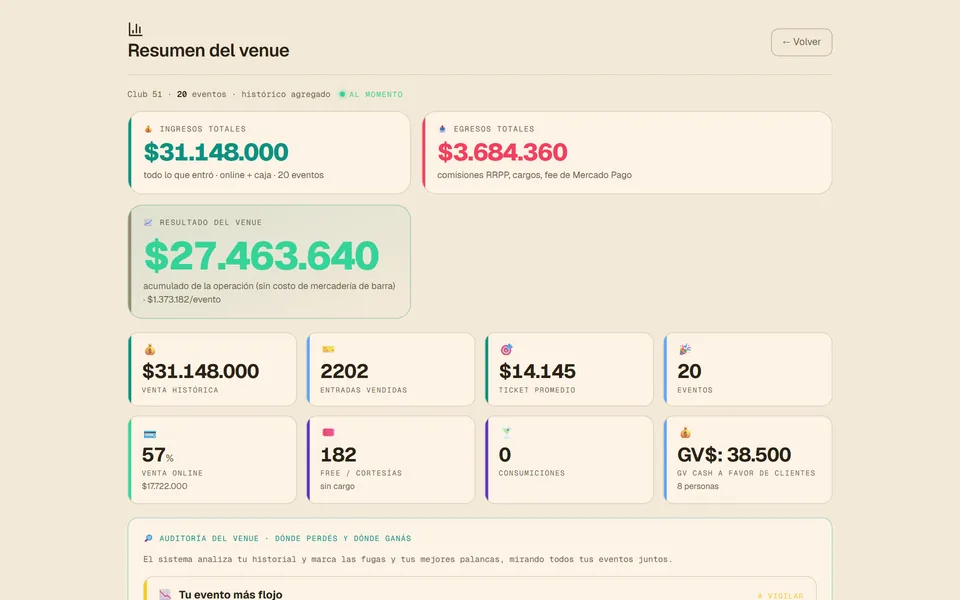960x600 pixels.
Task: Click the 2202 entradas vendidas value
Action: [344, 371]
